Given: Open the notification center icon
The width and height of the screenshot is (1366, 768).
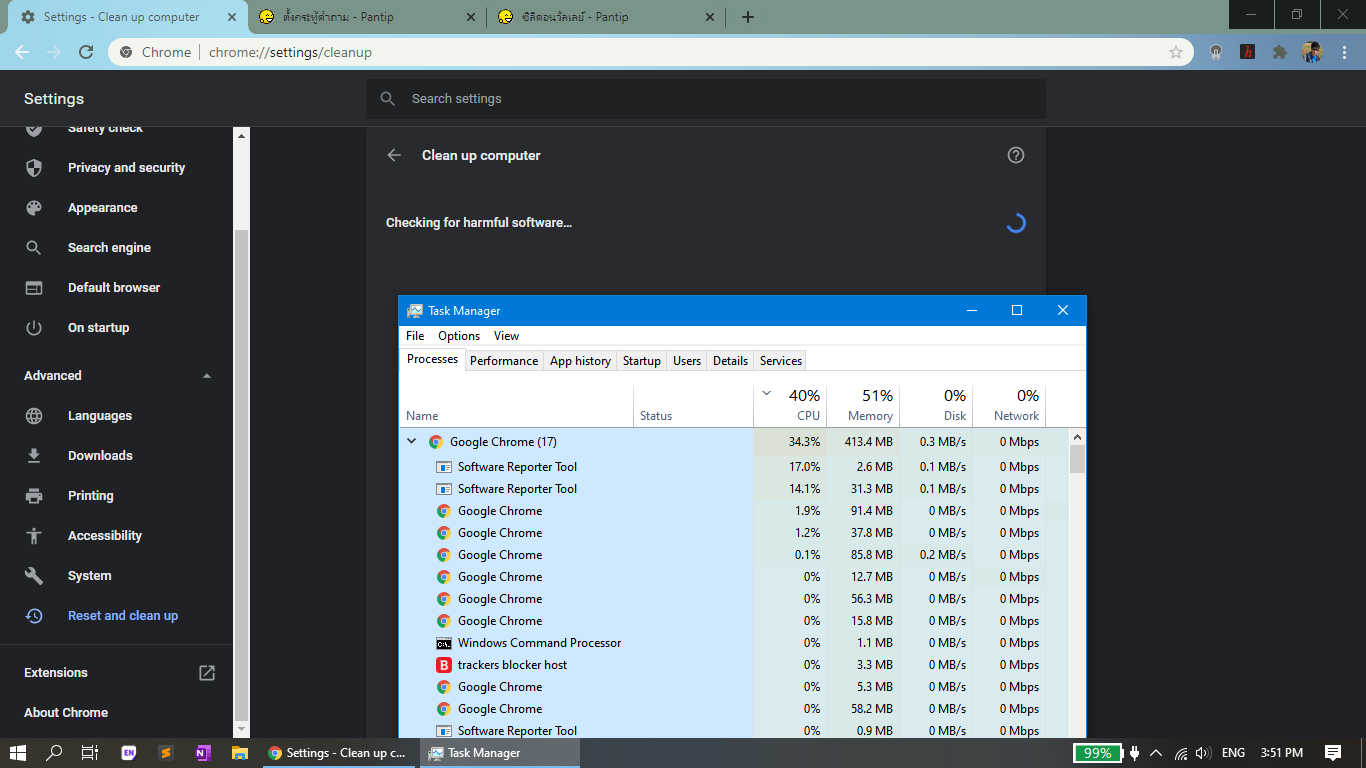Looking at the screenshot, I should click(1333, 753).
